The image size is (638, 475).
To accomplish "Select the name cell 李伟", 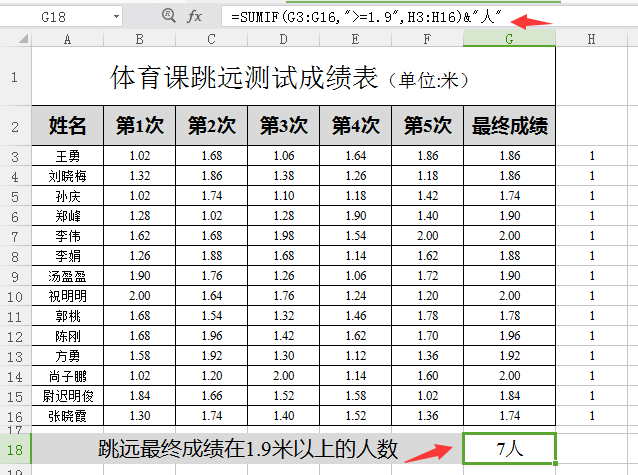I will coord(68,236).
